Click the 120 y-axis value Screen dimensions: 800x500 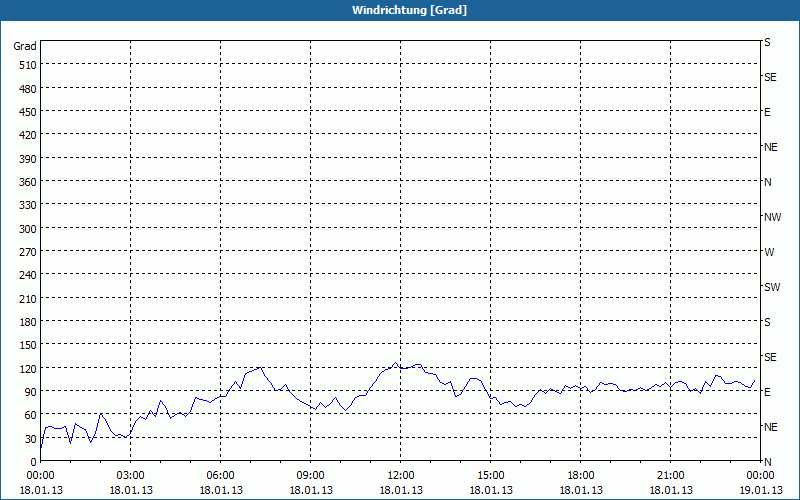28,369
